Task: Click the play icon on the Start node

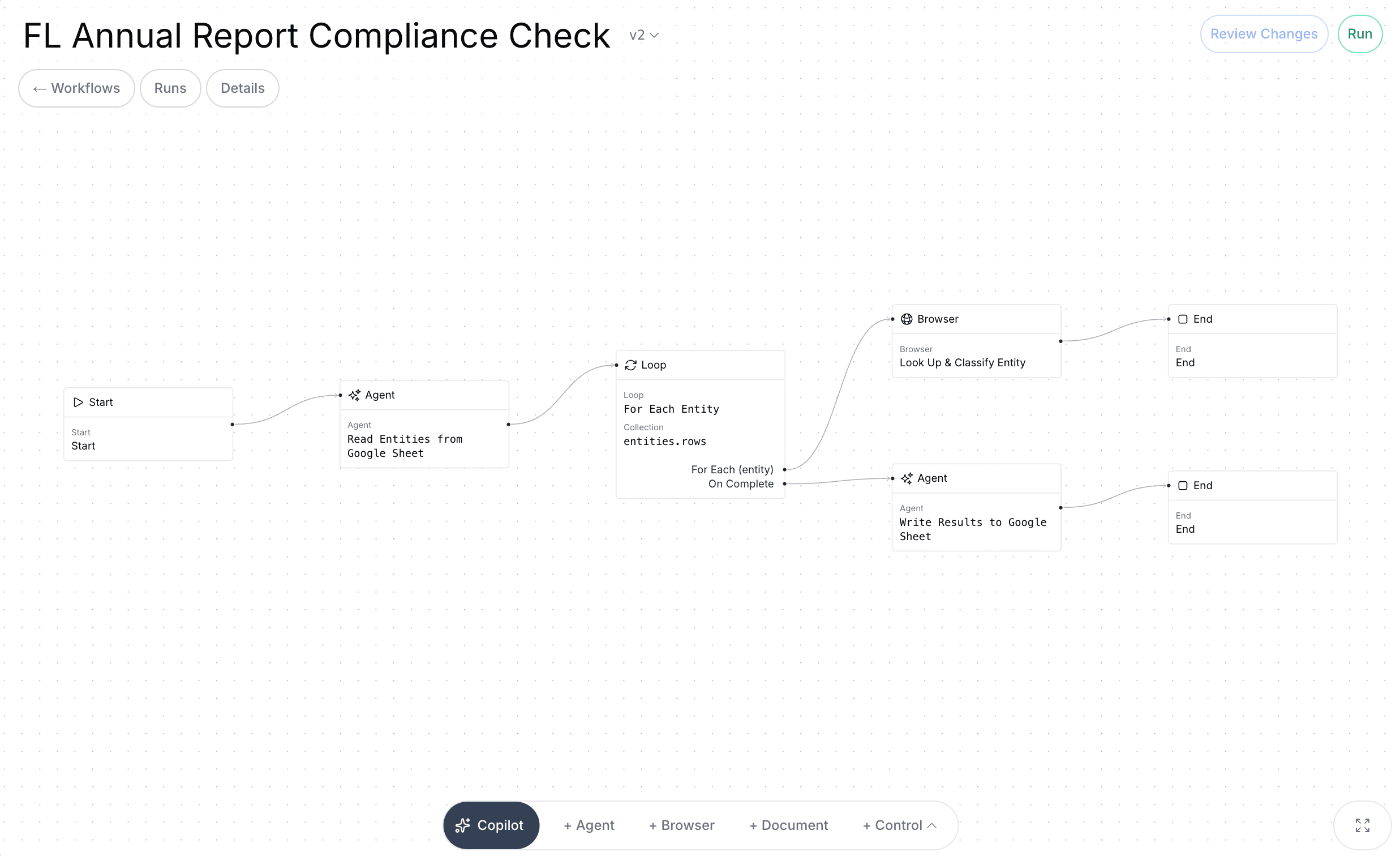Action: click(79, 402)
